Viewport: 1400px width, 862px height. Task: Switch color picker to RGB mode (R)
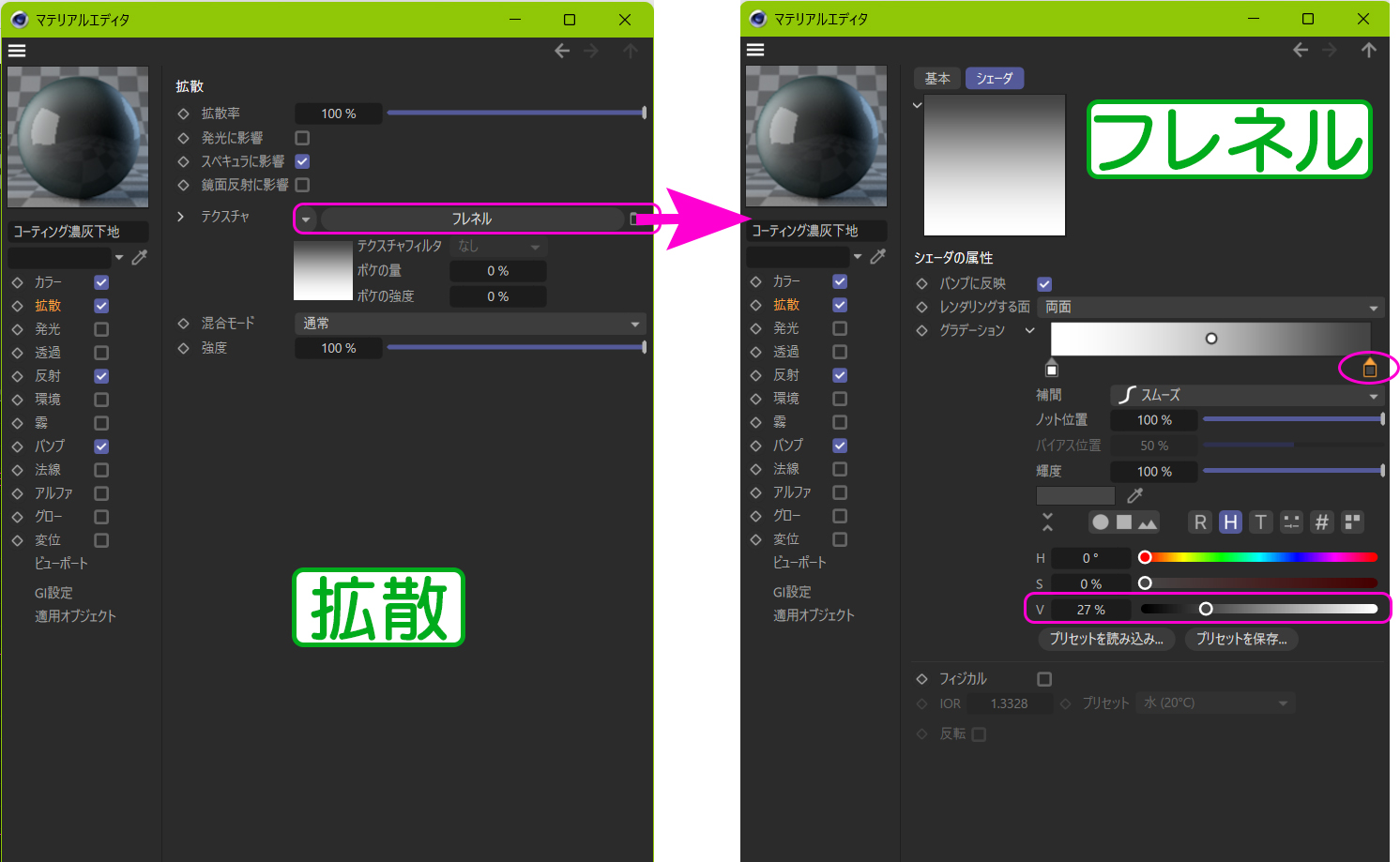[1200, 522]
